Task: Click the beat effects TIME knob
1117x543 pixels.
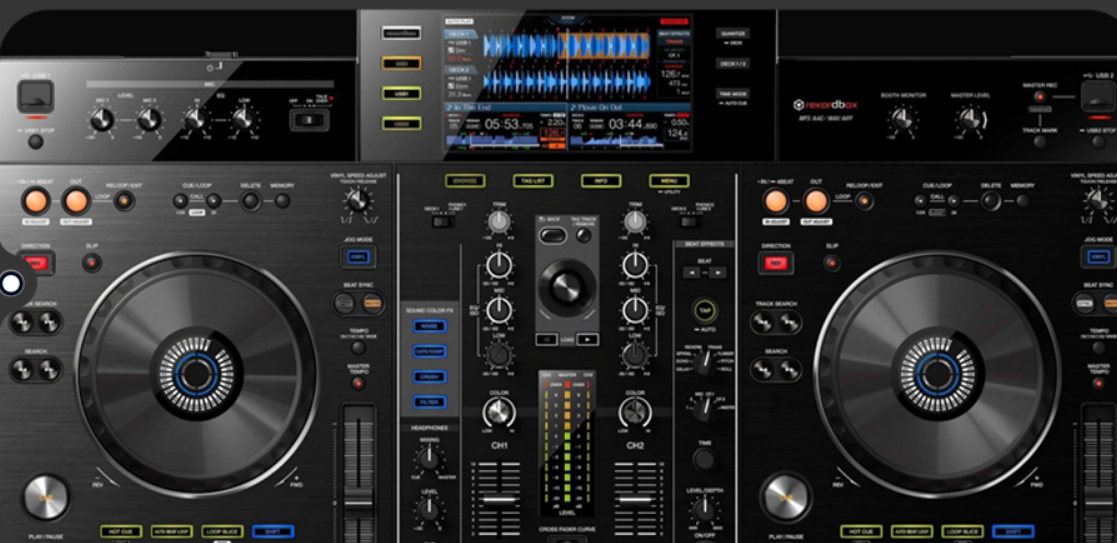Action: coord(705,460)
